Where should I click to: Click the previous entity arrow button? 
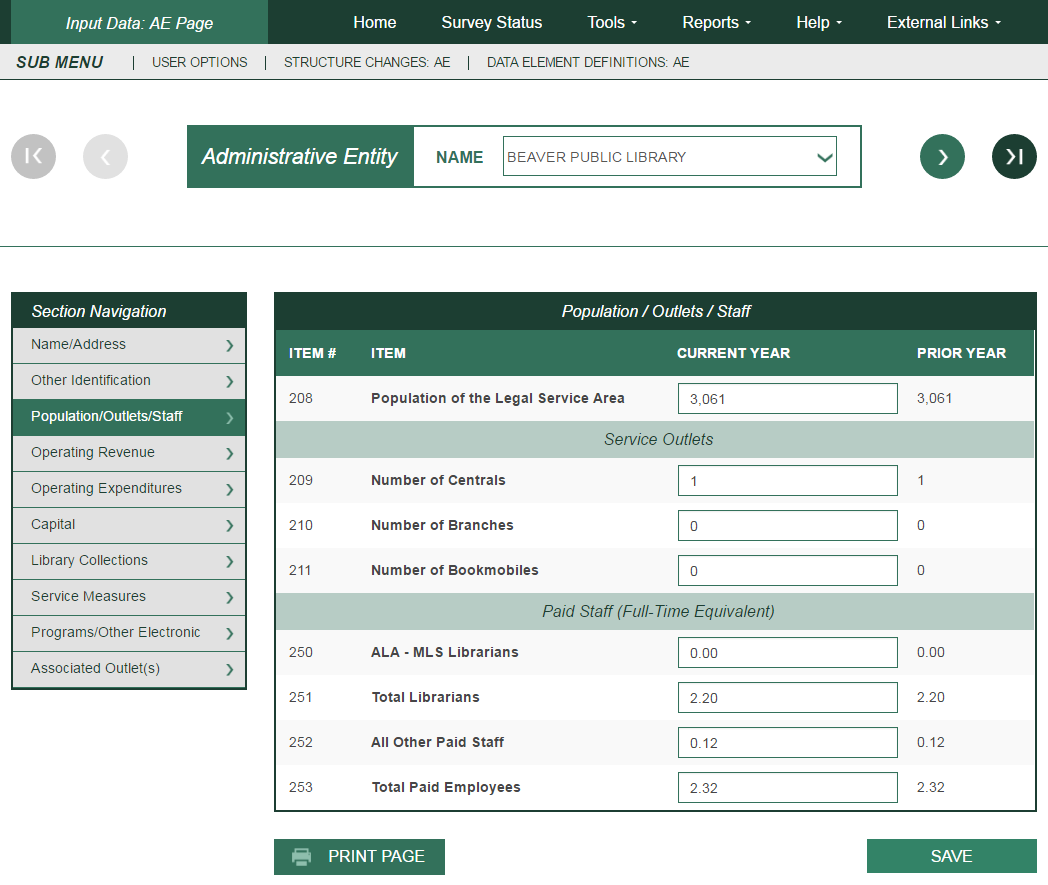tap(105, 156)
